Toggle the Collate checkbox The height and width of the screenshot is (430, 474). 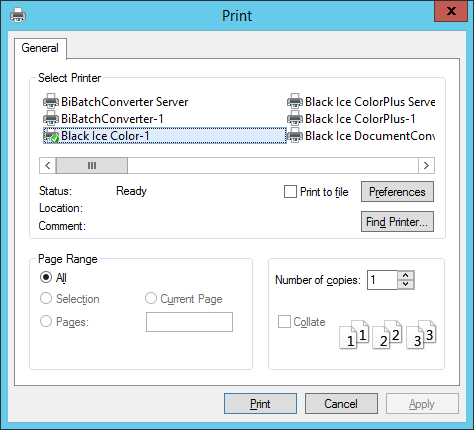pos(284,322)
